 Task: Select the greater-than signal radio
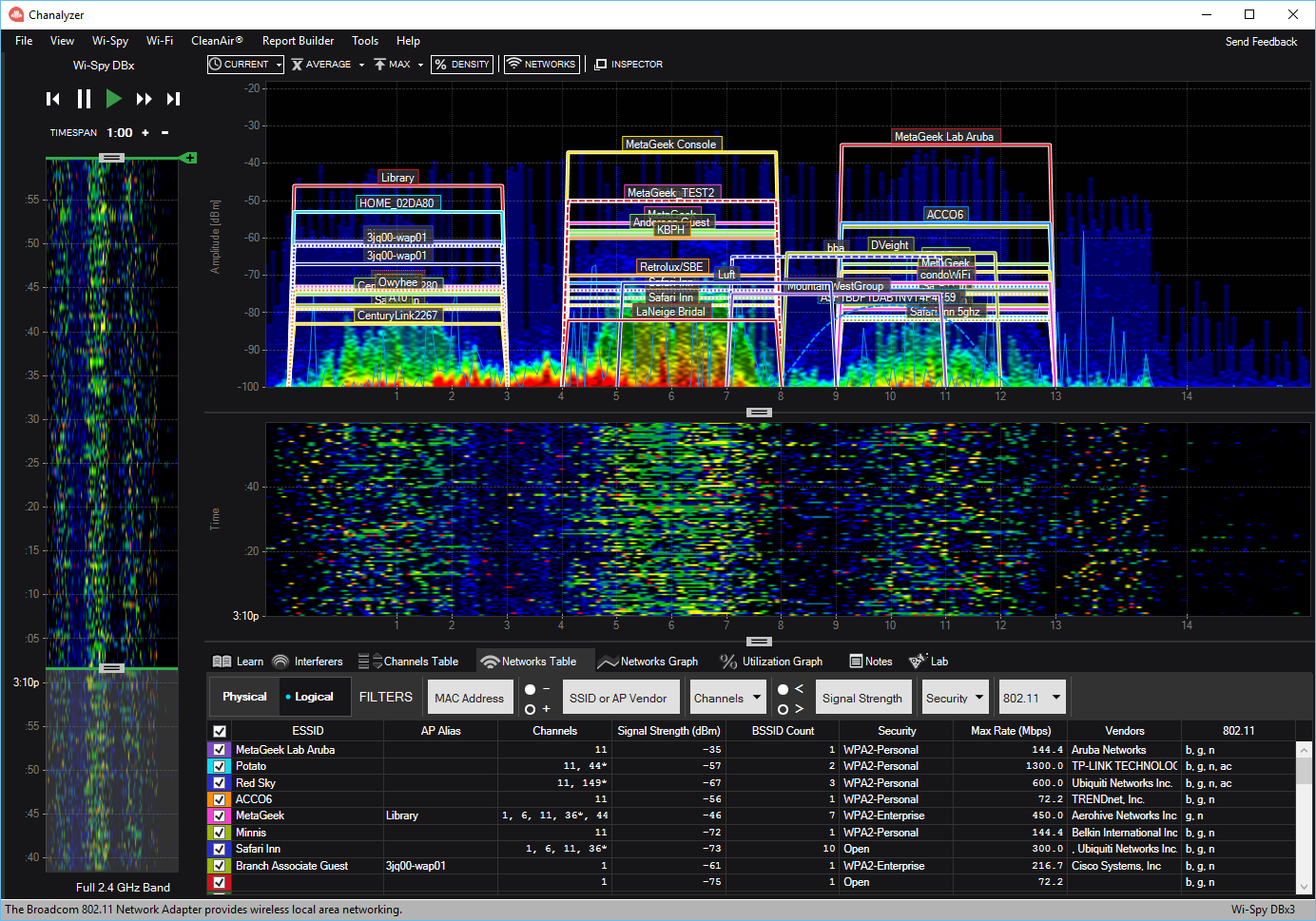[x=784, y=709]
